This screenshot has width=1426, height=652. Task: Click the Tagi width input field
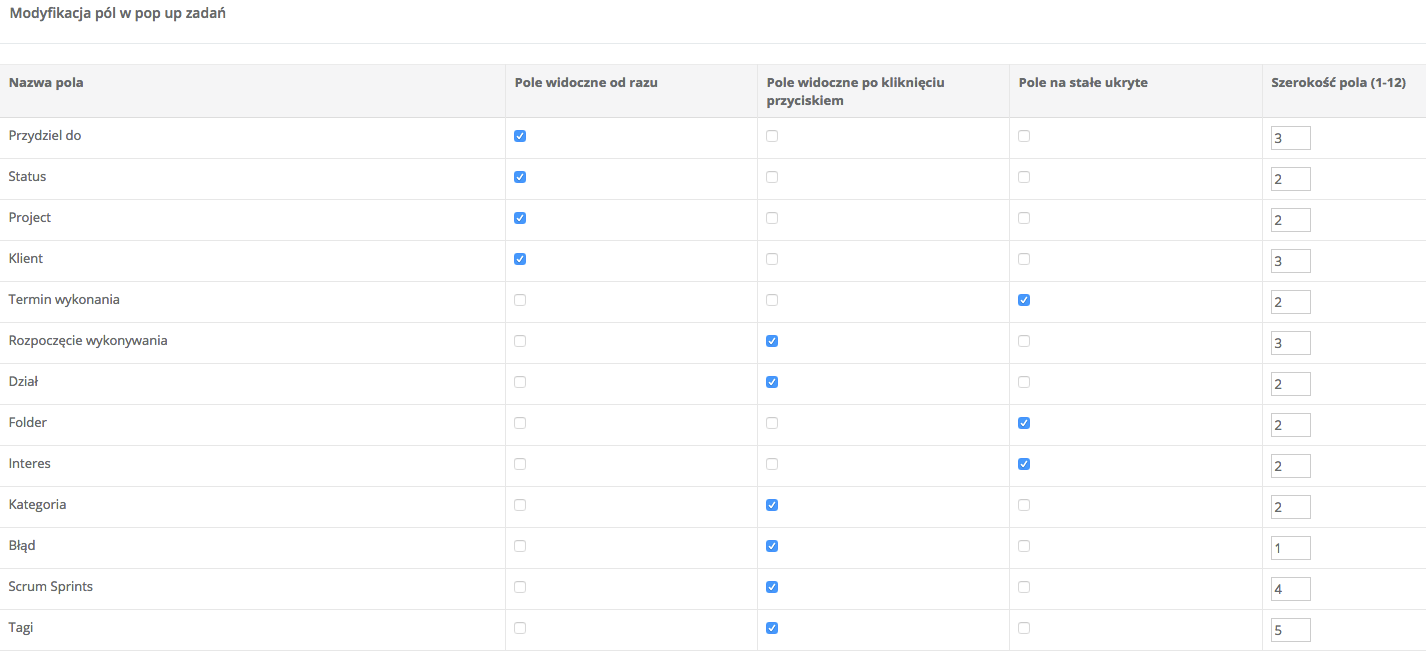1290,630
